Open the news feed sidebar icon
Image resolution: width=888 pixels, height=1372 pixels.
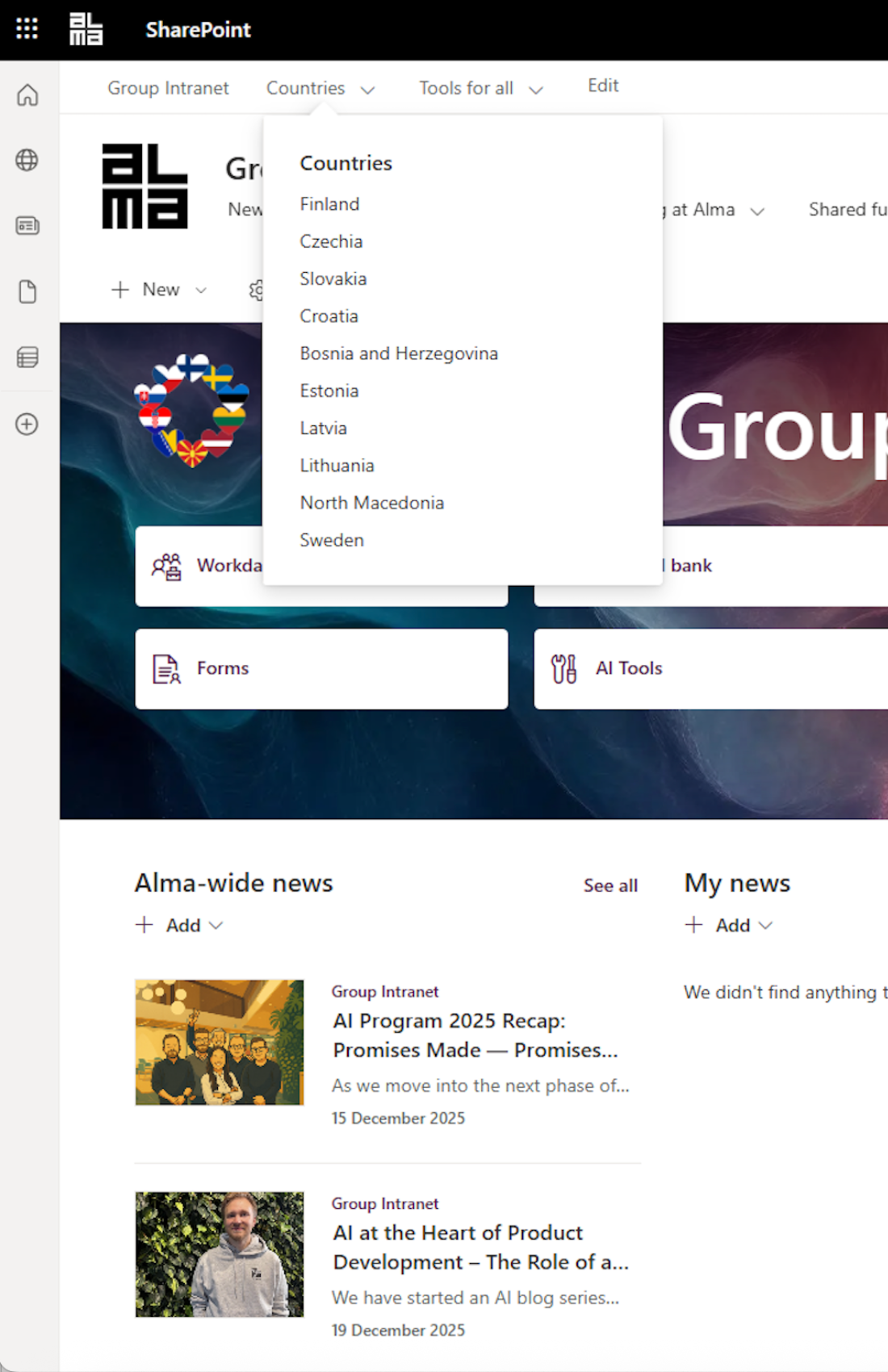27,226
